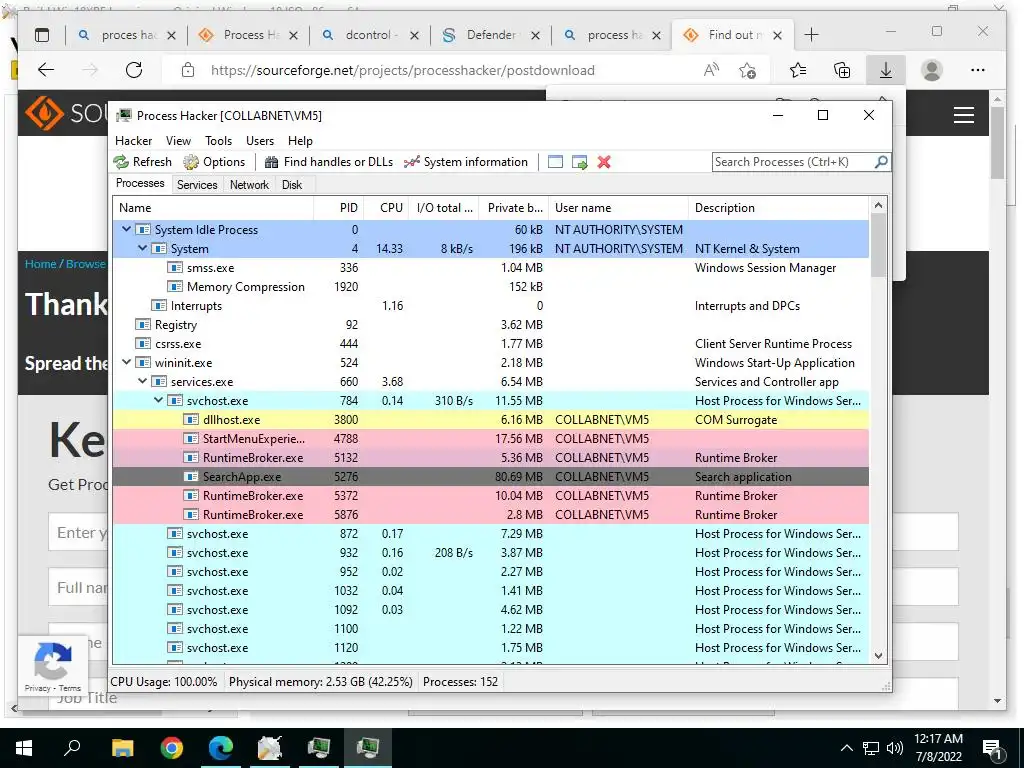Open a new Edge tab

tap(811, 35)
